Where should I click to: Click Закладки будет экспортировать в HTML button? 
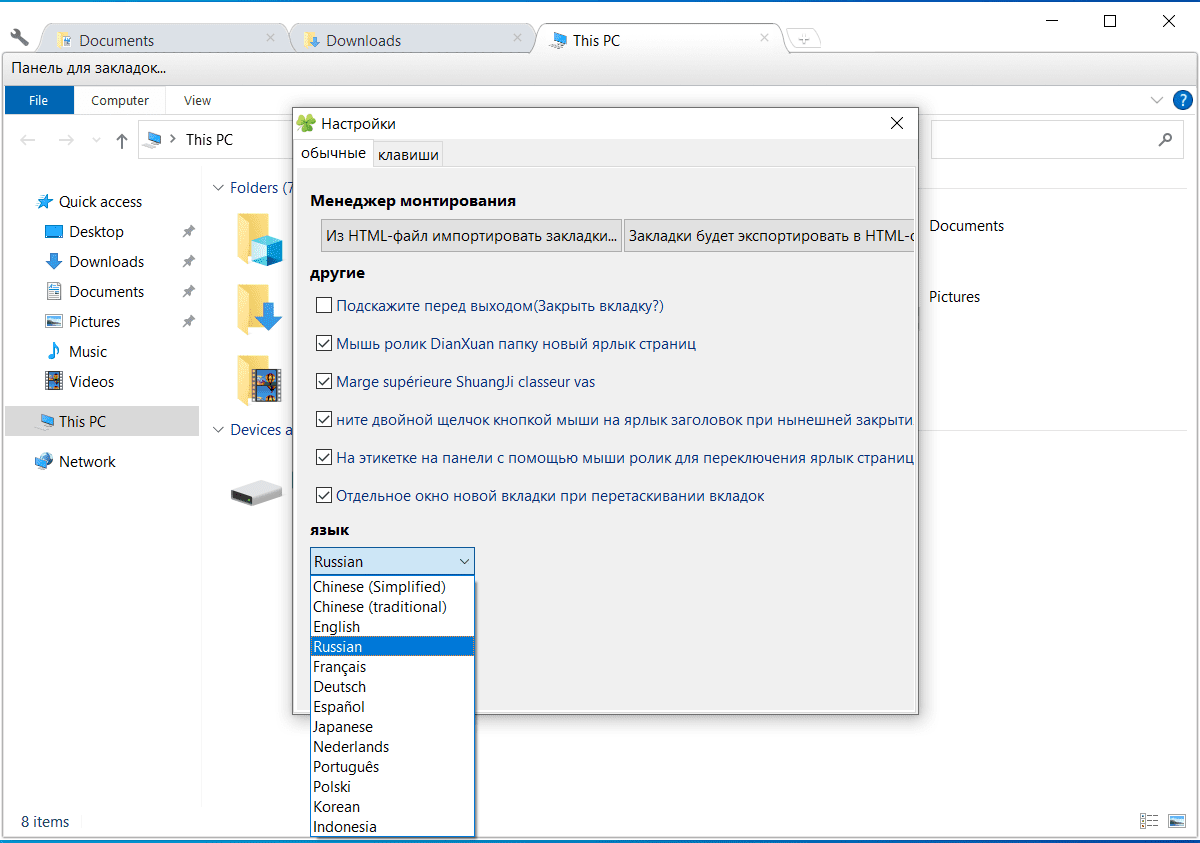769,237
